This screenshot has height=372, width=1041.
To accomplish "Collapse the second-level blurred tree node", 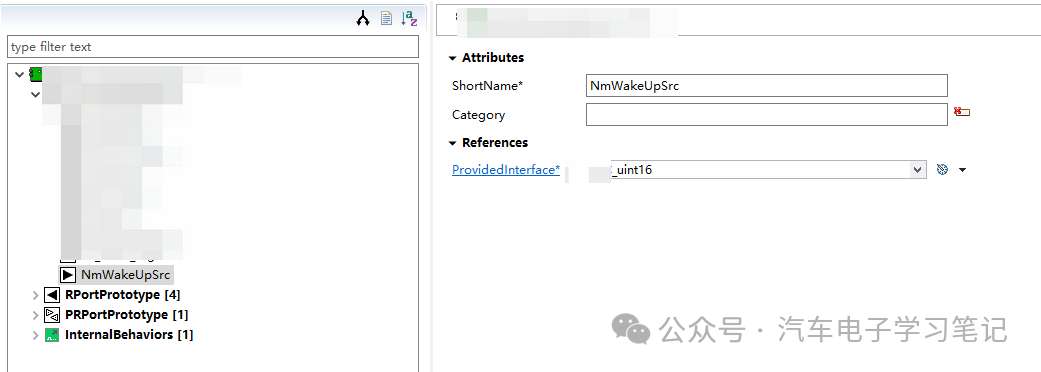I will pos(35,94).
